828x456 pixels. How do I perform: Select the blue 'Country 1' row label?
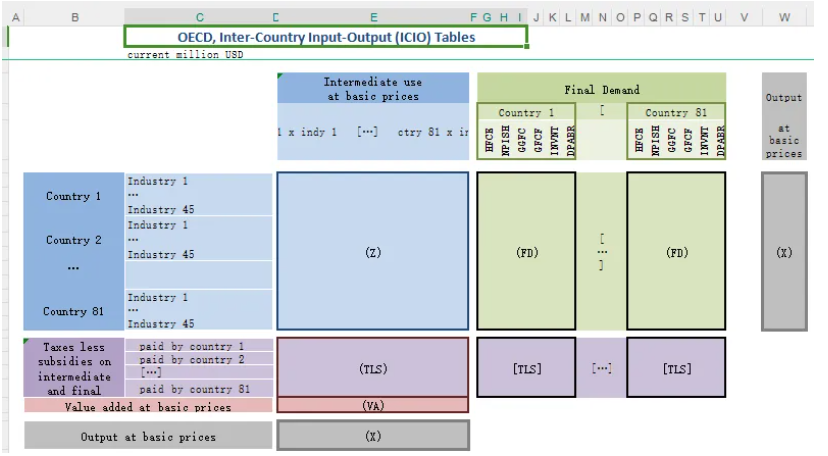(73, 196)
